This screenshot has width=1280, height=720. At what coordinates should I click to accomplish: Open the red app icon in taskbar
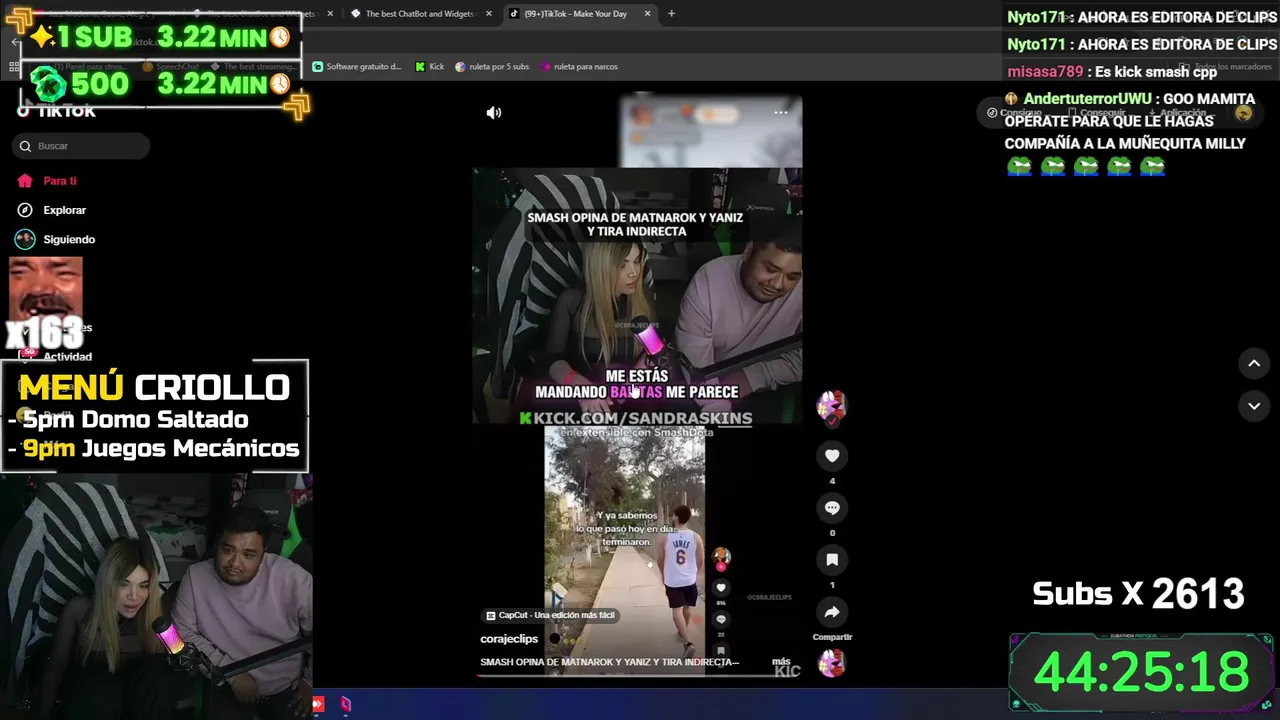[x=318, y=704]
